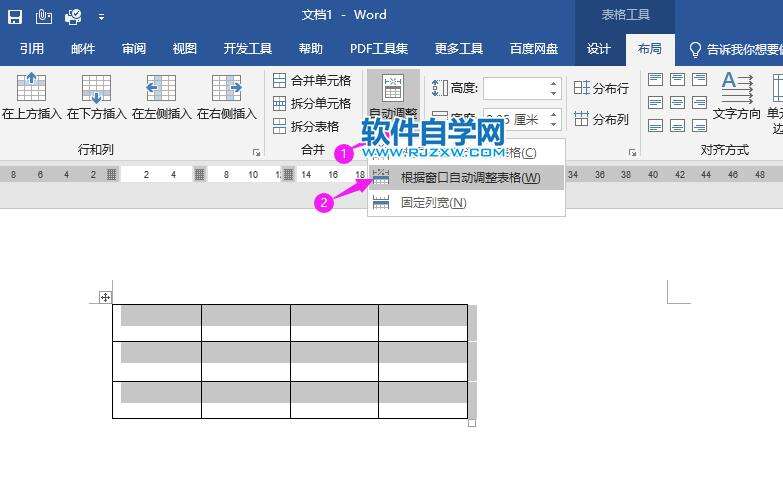Image resolution: width=783 pixels, height=478 pixels.
Task: Increase 高度 with the up spinner arrow
Action: (553, 83)
